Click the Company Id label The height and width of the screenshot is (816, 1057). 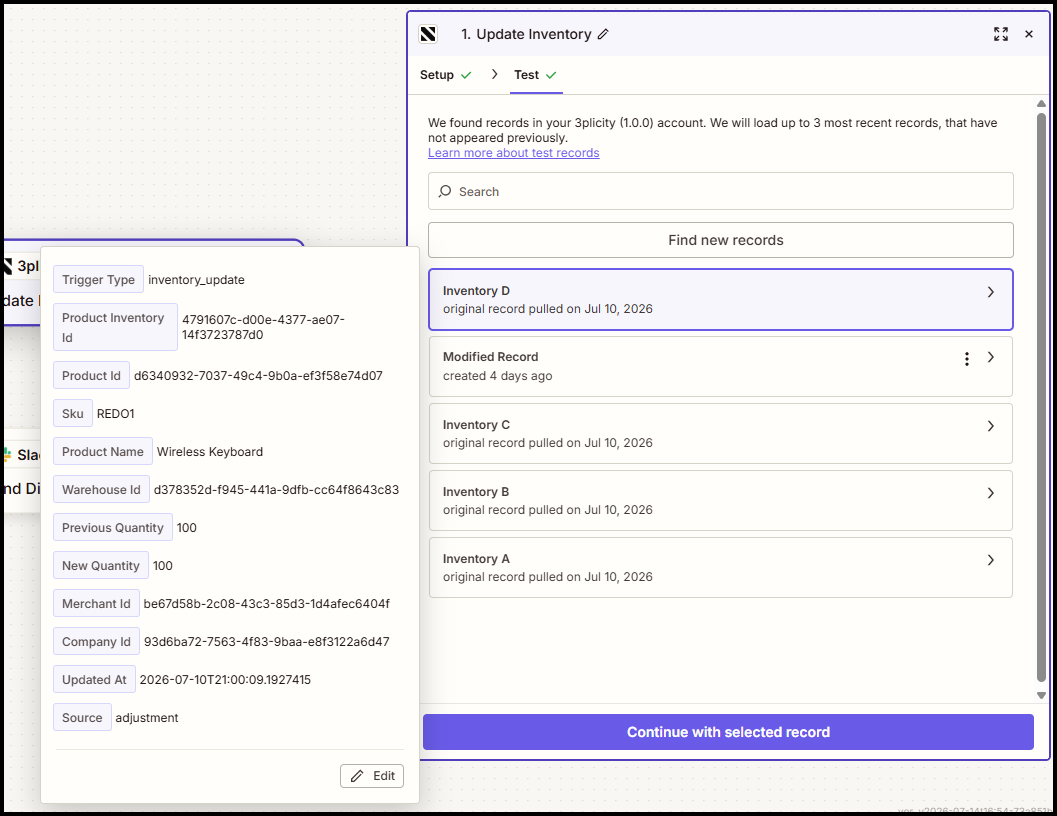[96, 641]
